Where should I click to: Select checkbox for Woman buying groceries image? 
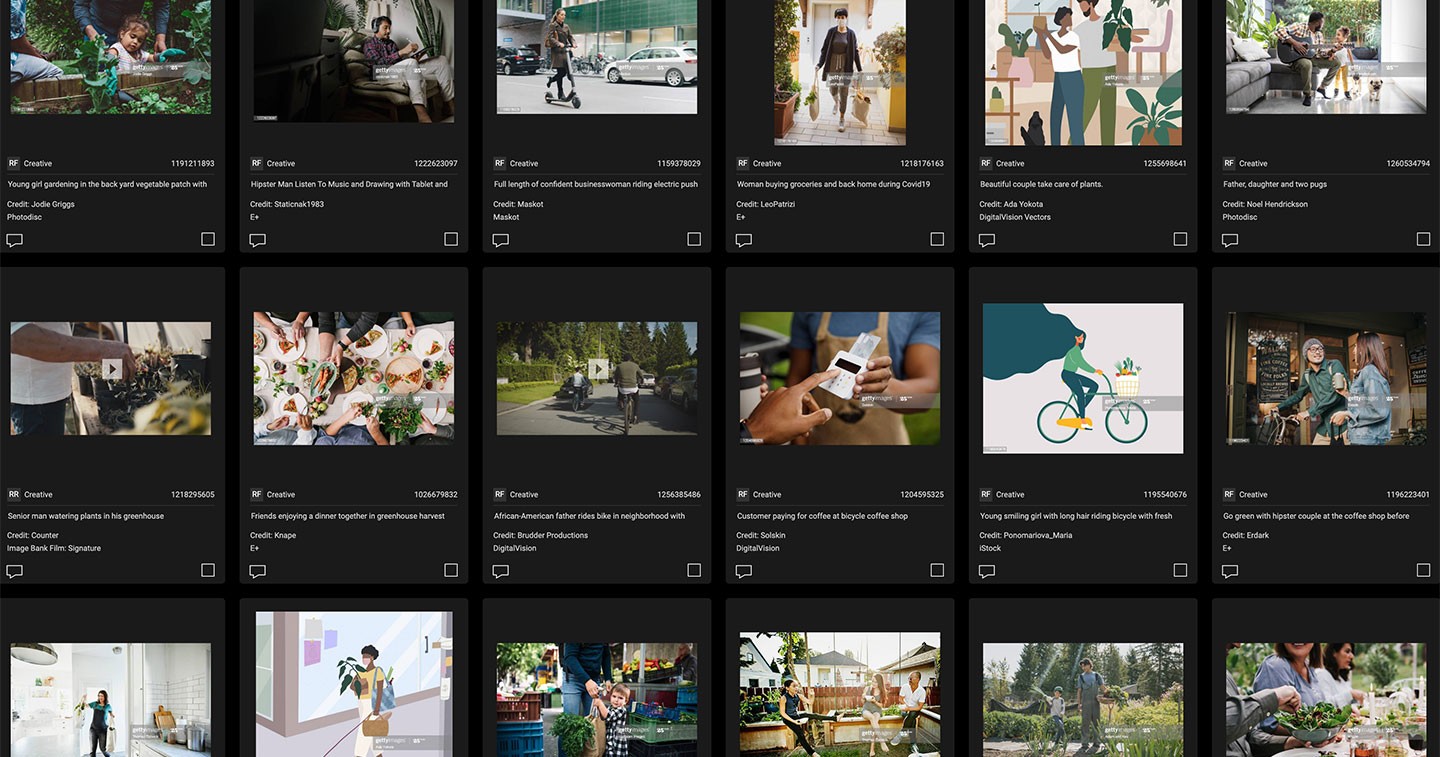pos(937,239)
